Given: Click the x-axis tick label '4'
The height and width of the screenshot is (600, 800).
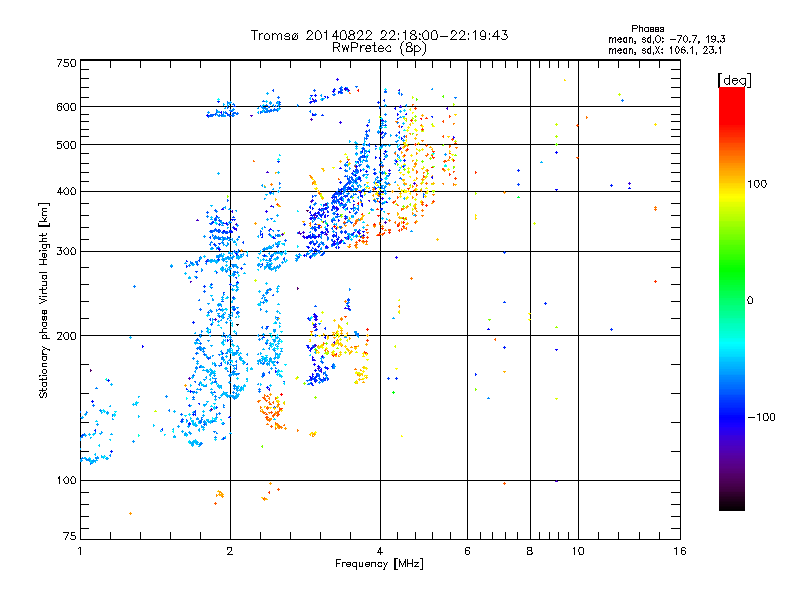Looking at the screenshot, I should point(380,551).
